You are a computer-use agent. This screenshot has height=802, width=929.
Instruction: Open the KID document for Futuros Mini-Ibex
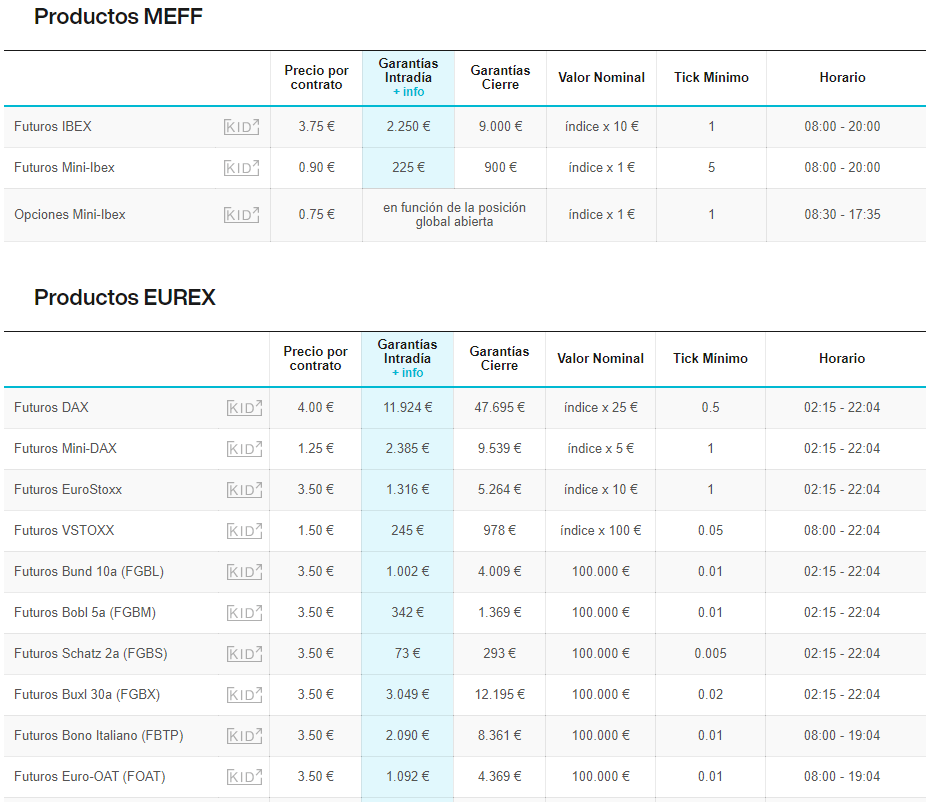[242, 168]
